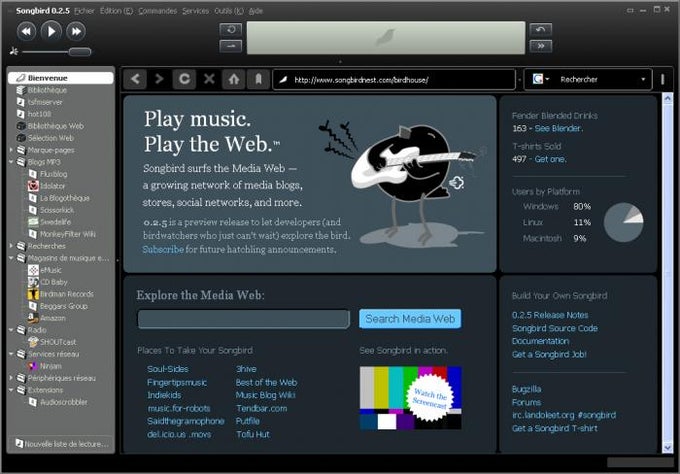Click the volume slider handle
The height and width of the screenshot is (474, 680).
pos(80,52)
